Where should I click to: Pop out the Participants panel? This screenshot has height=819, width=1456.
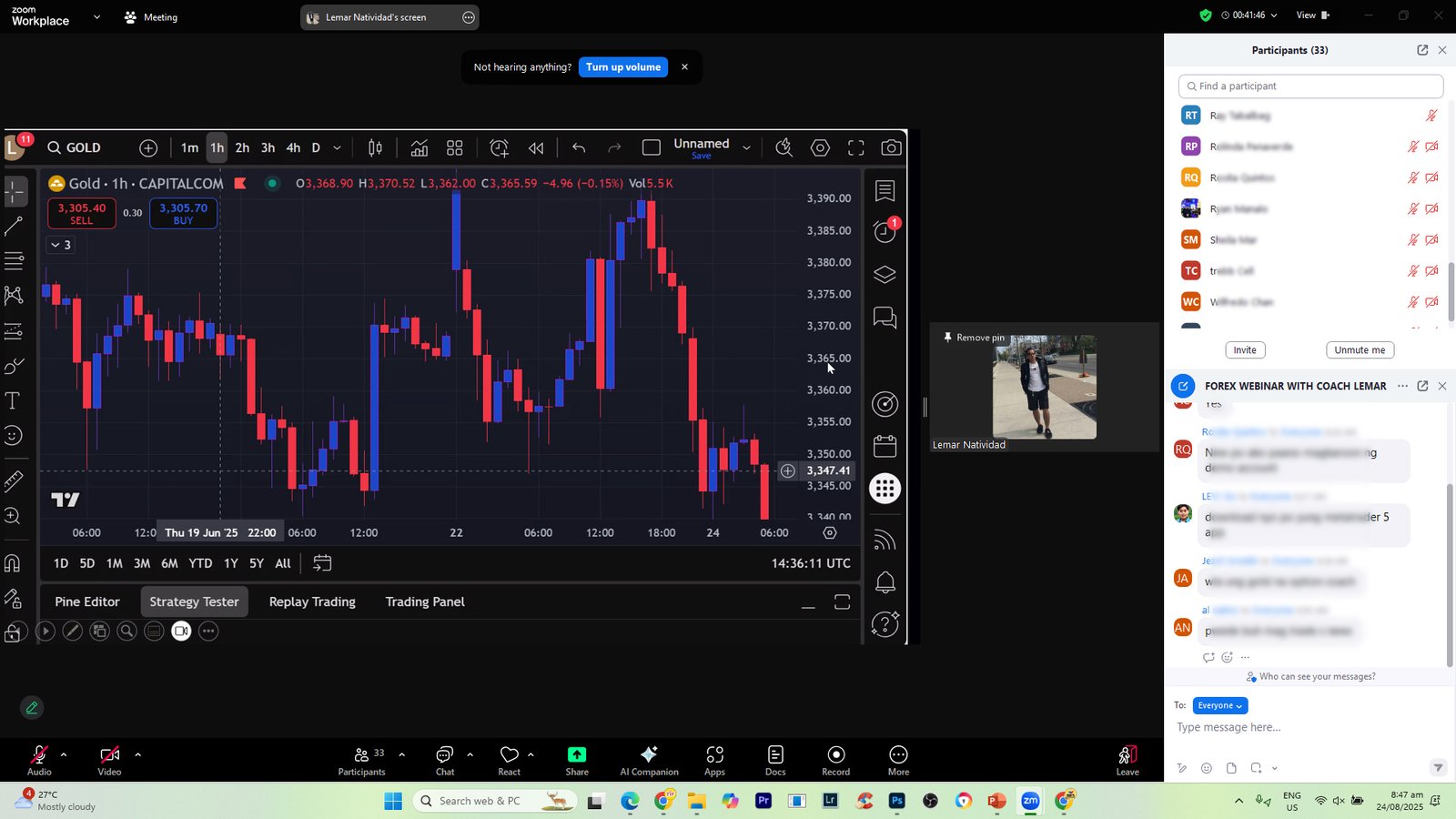pos(1422,50)
